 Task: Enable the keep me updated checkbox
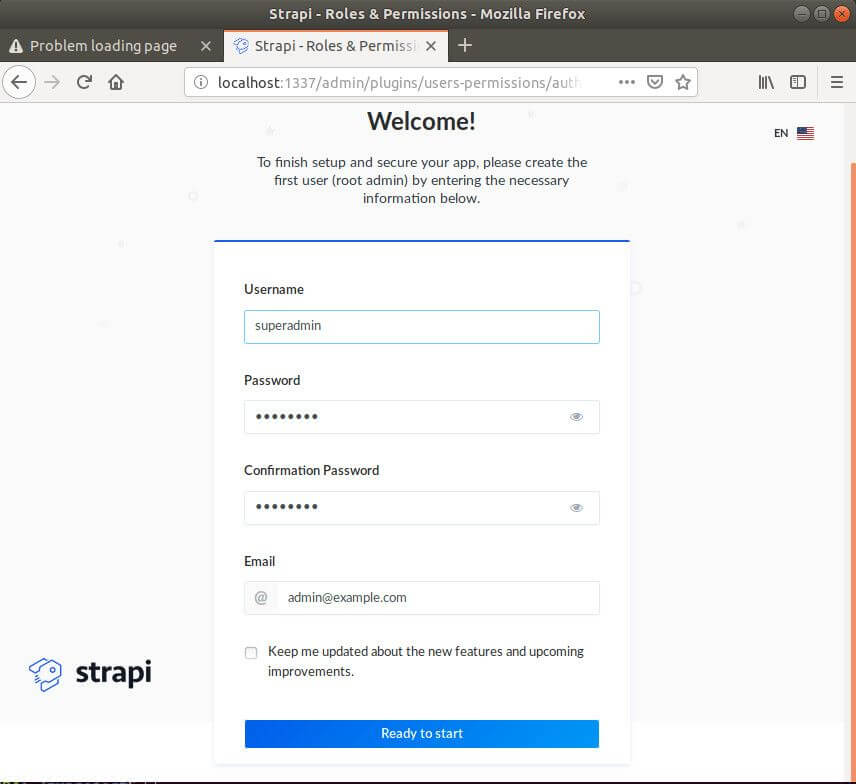pos(251,653)
